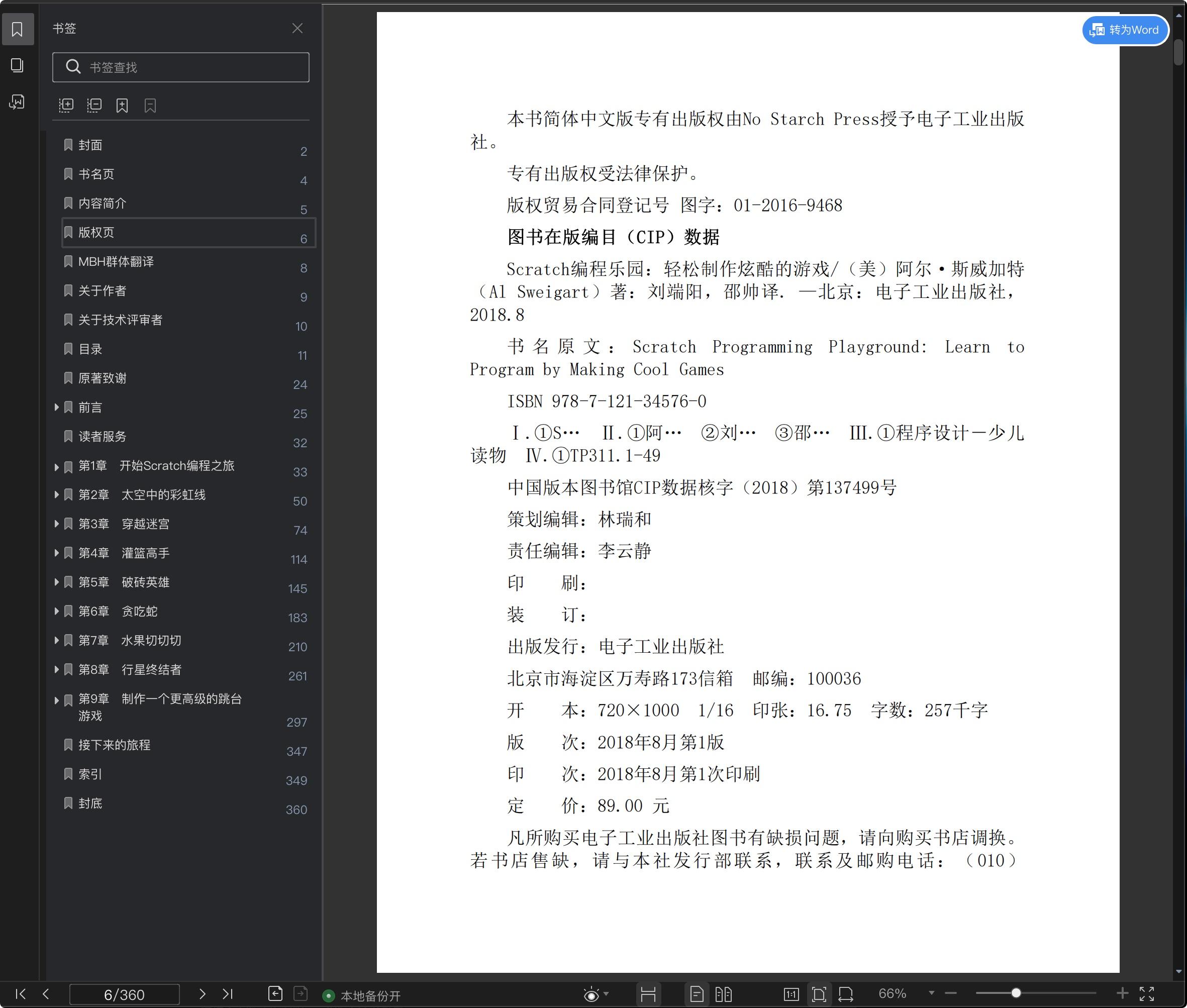This screenshot has height=1008, width=1187.
Task: Zoom out with minus button
Action: [951, 994]
